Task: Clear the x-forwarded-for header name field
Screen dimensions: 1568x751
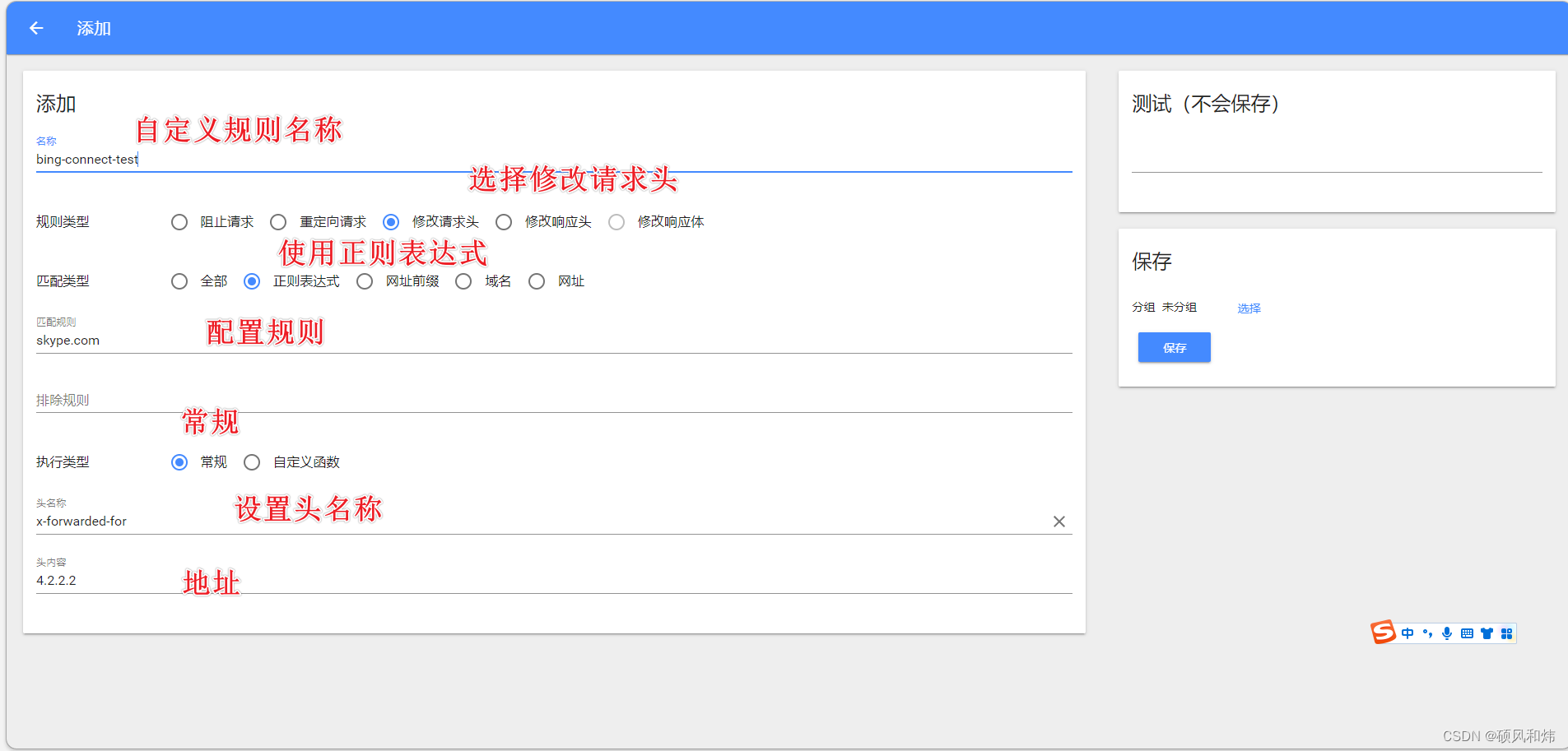Action: coord(1059,522)
